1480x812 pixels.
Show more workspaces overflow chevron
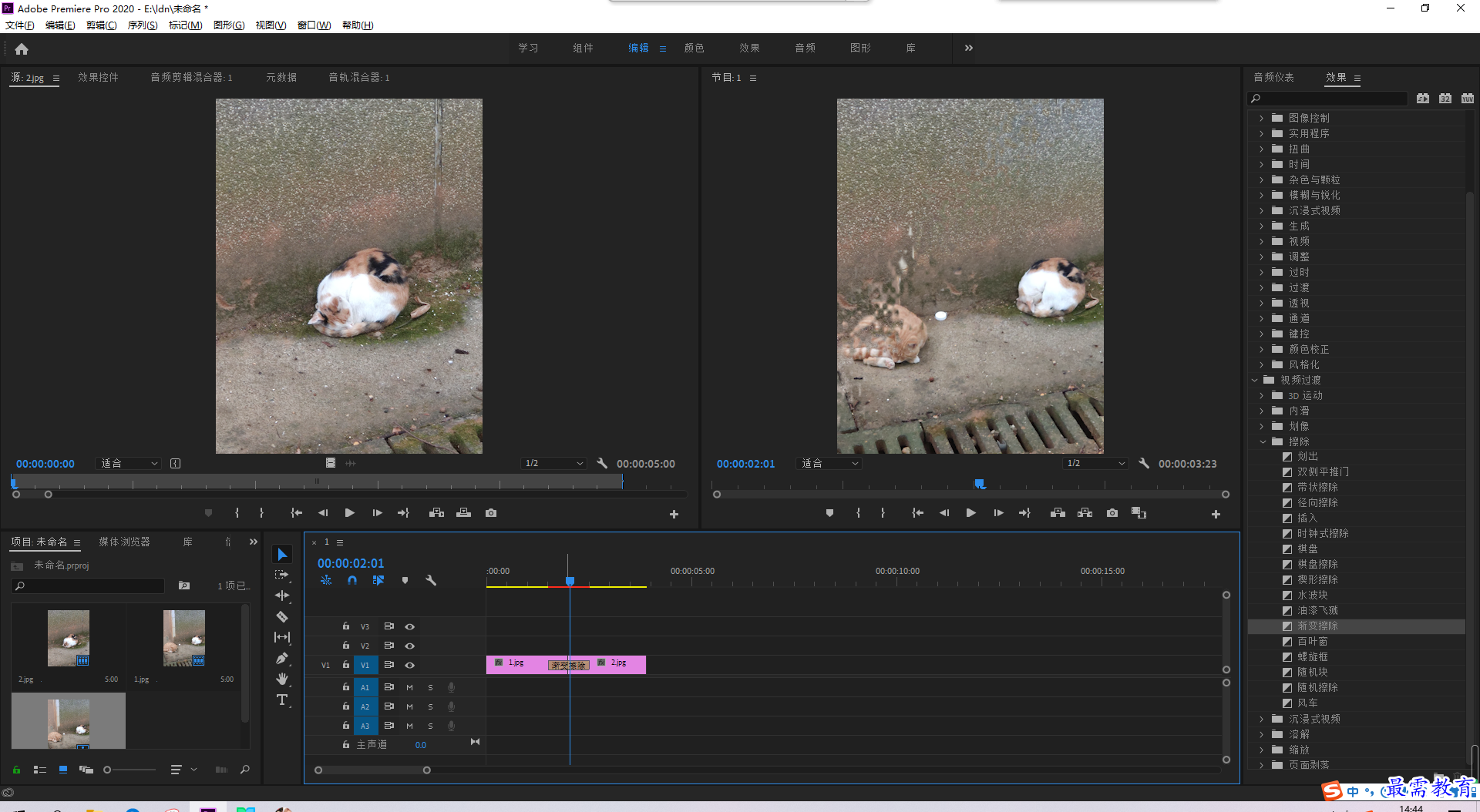969,48
